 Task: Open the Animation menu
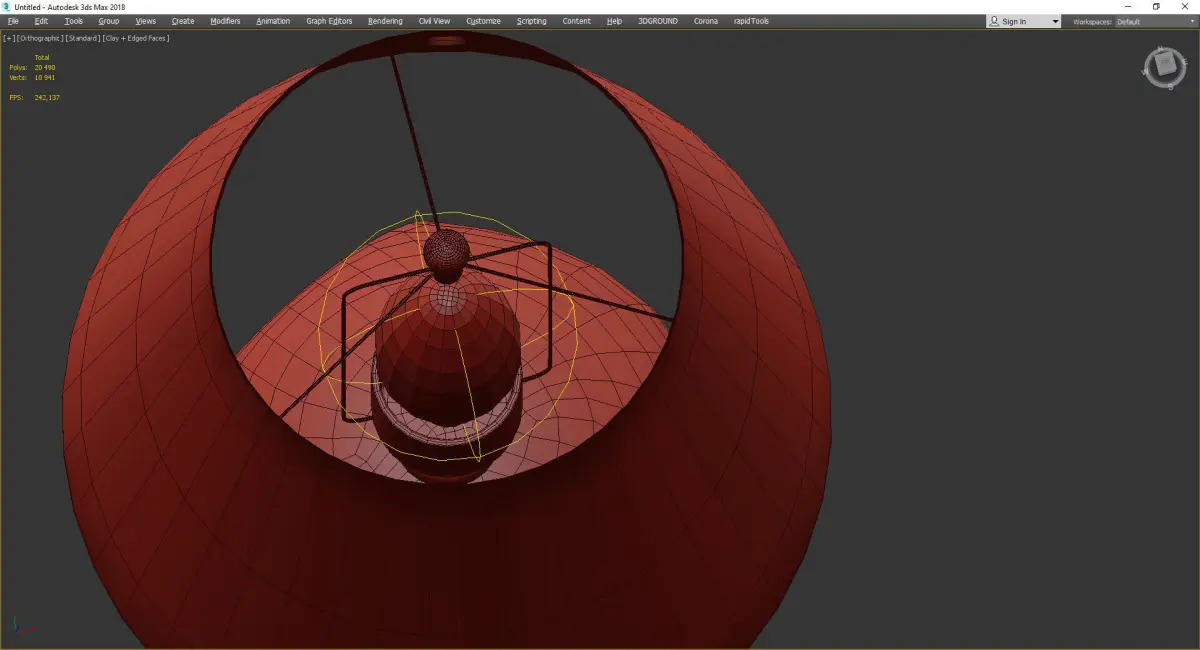pos(273,21)
